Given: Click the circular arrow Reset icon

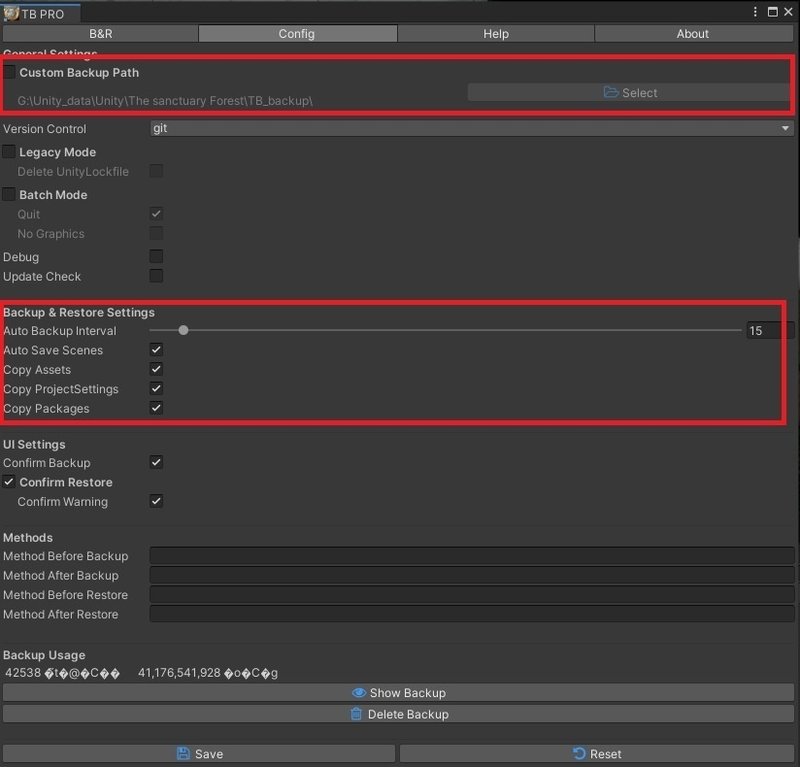Looking at the screenshot, I should [x=579, y=753].
